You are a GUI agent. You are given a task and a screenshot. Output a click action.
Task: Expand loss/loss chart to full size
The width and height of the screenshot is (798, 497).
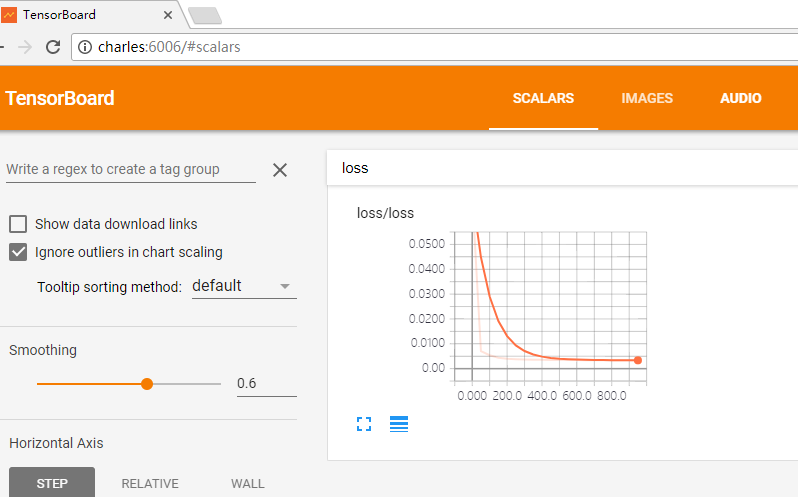[x=364, y=424]
